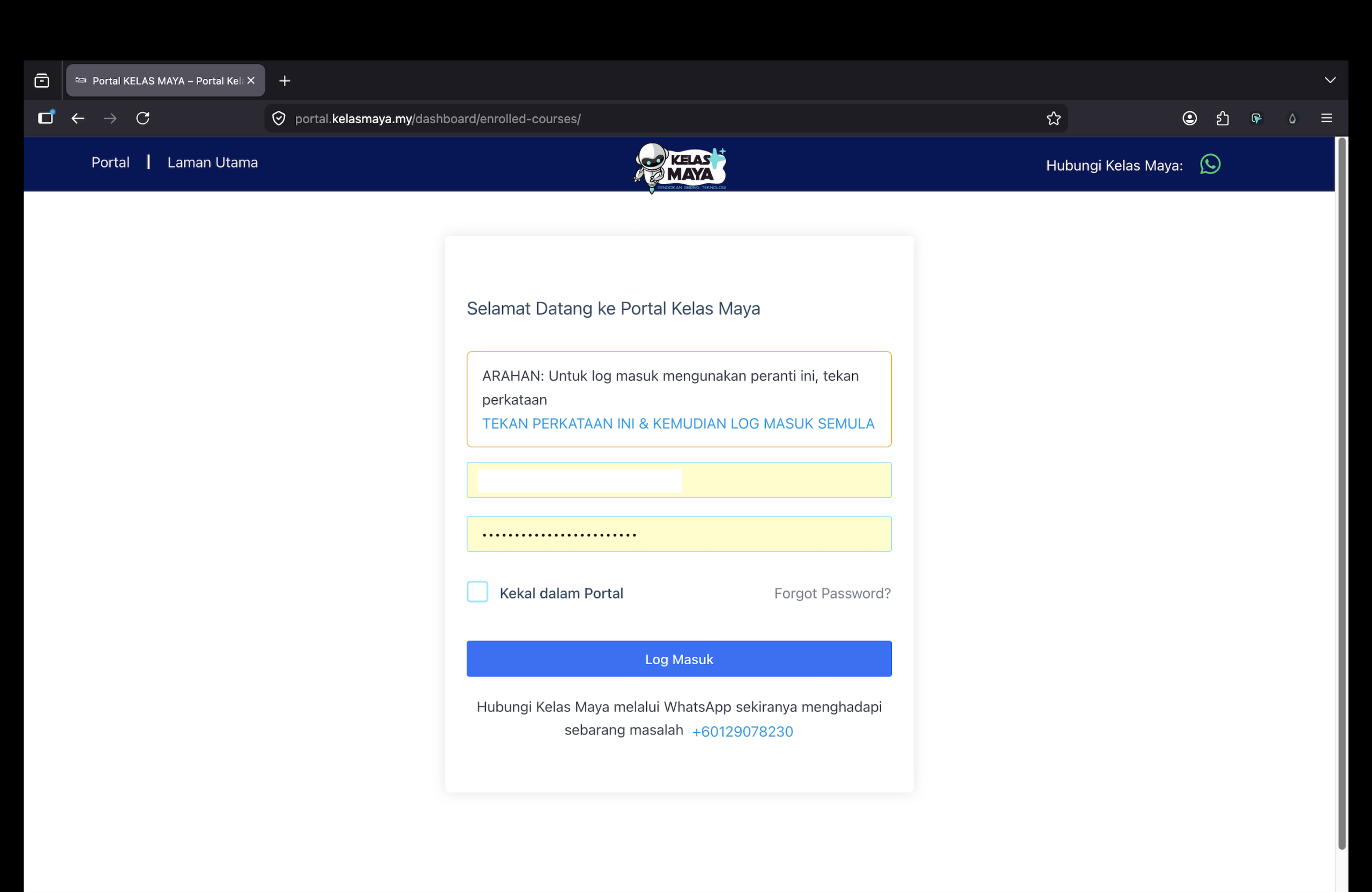Tick the Kekal dalam Portal checkbox

tap(478, 592)
